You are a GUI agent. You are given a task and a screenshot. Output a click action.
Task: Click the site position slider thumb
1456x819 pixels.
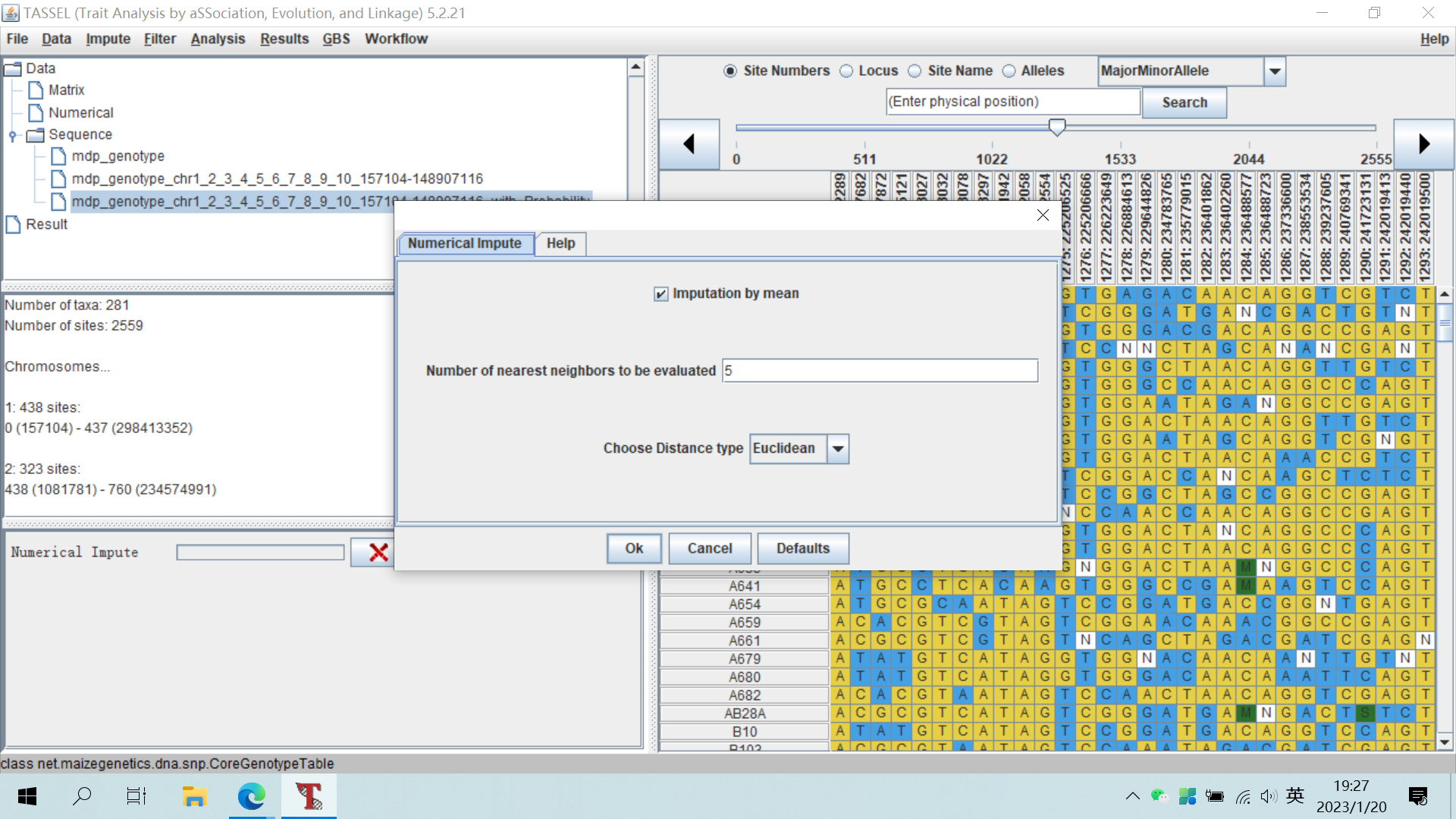pyautogui.click(x=1056, y=127)
